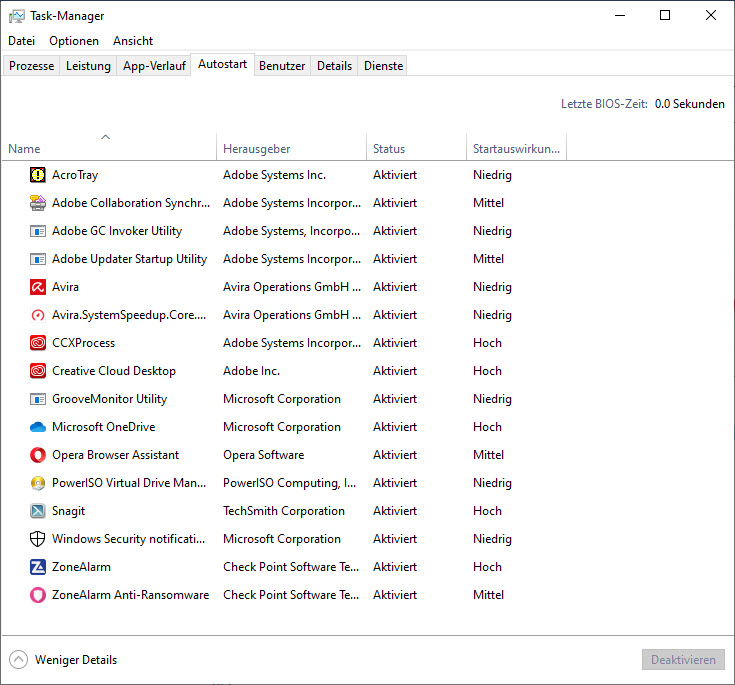Select the Opera Browser Assistant entry

point(115,455)
